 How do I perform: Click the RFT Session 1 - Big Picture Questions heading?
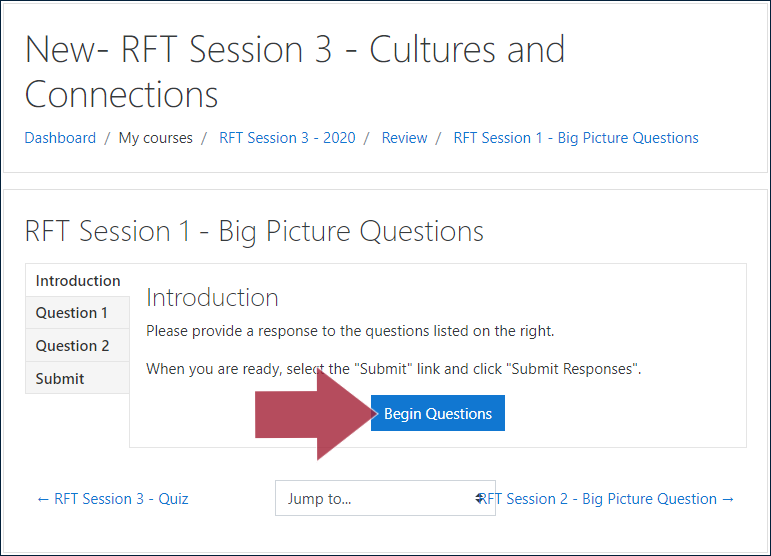click(254, 231)
